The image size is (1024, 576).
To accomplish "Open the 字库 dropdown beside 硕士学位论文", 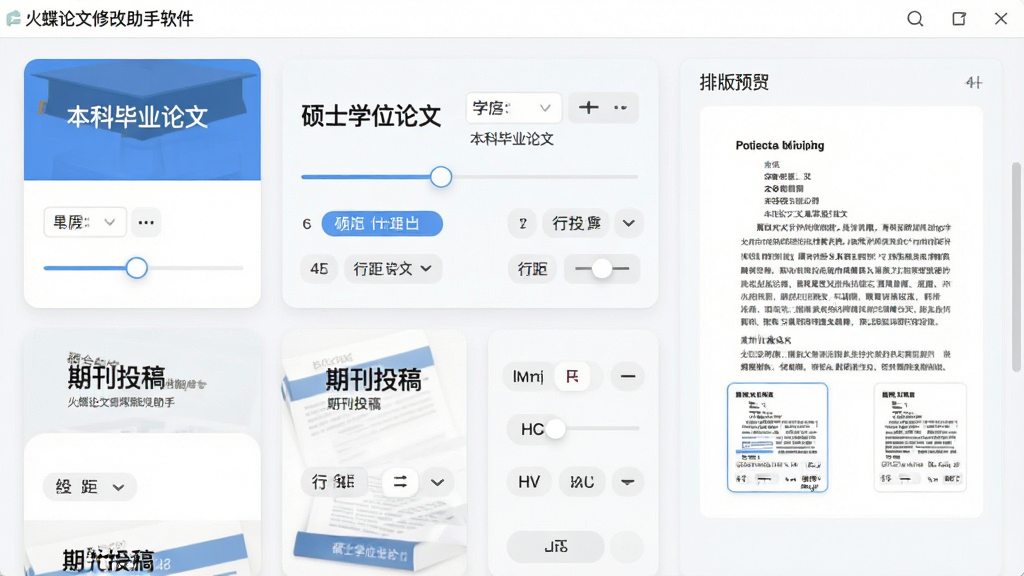I will point(513,108).
